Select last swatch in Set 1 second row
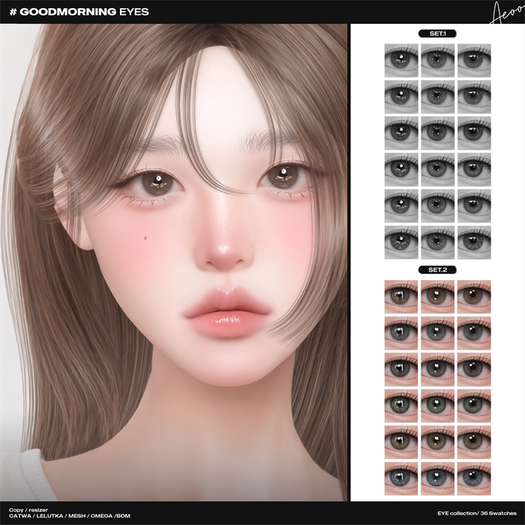The width and height of the screenshot is (525, 525). click(474, 97)
